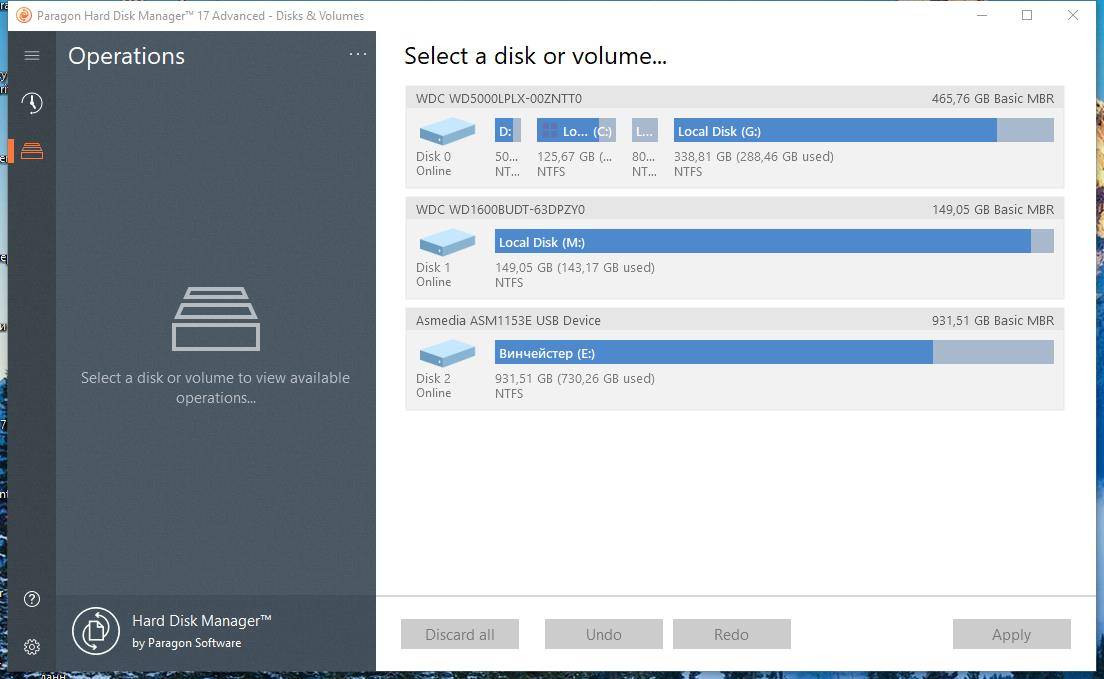
Task: Open the settings gear icon
Action: (x=32, y=647)
